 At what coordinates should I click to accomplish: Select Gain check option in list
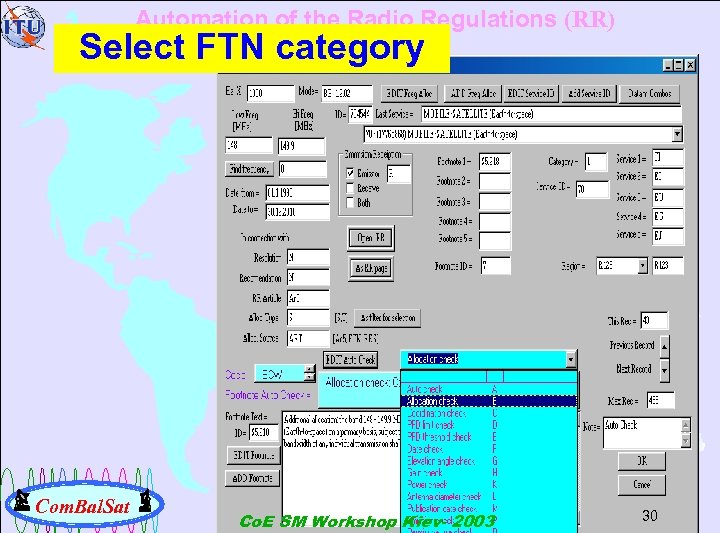click(489, 472)
